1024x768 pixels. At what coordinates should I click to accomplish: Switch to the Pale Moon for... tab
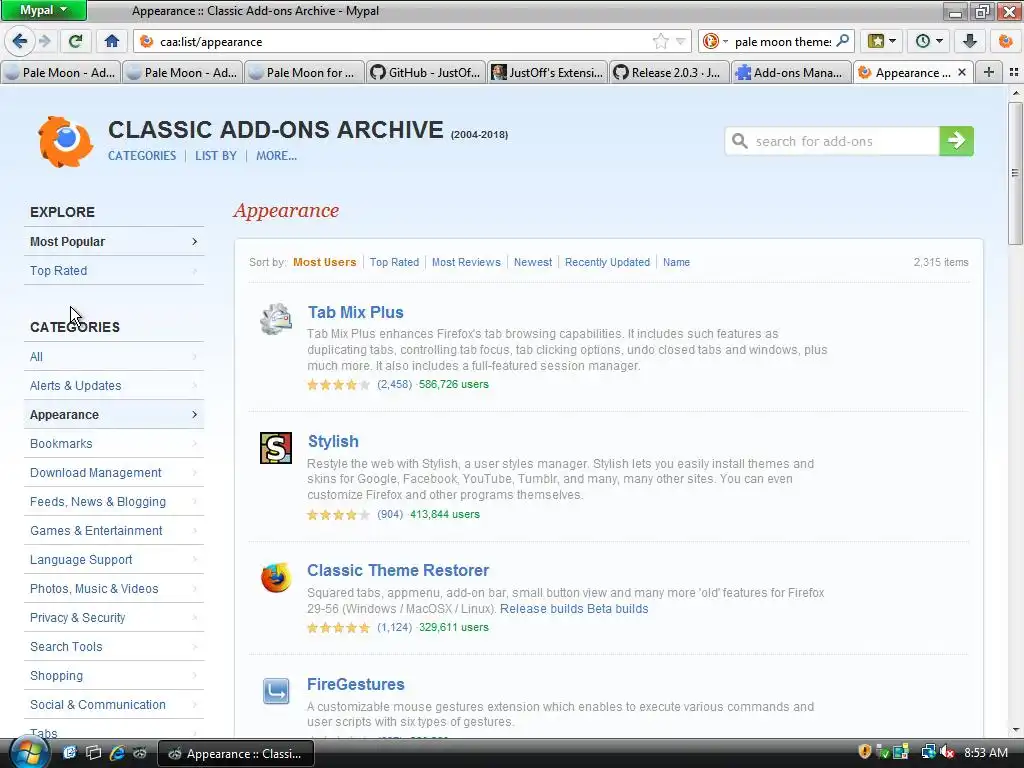(x=304, y=72)
